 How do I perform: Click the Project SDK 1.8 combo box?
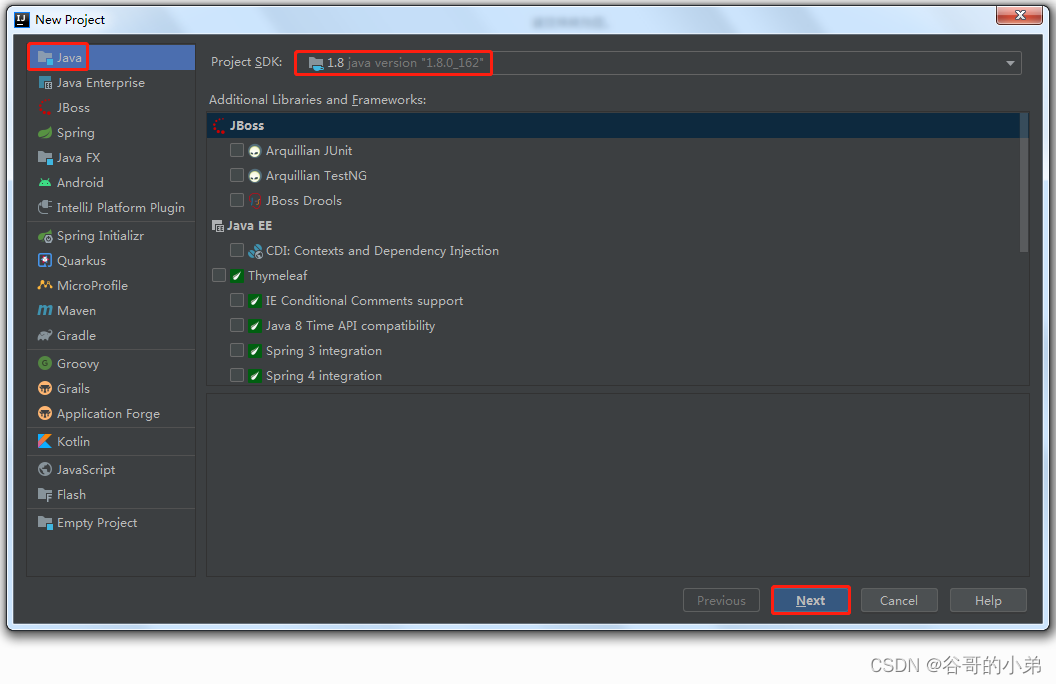(658, 63)
